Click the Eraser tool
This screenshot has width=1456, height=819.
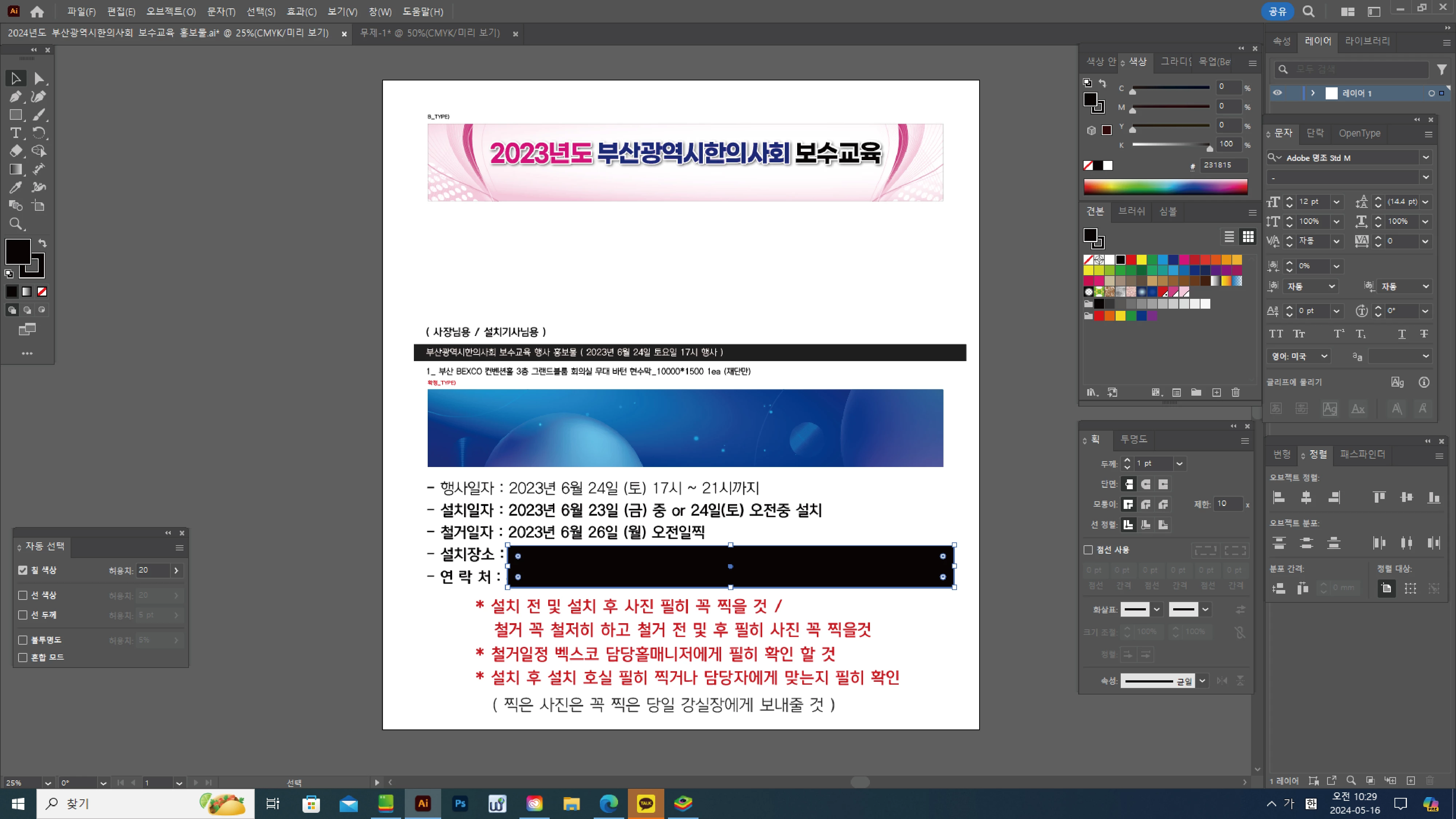pos(15,151)
